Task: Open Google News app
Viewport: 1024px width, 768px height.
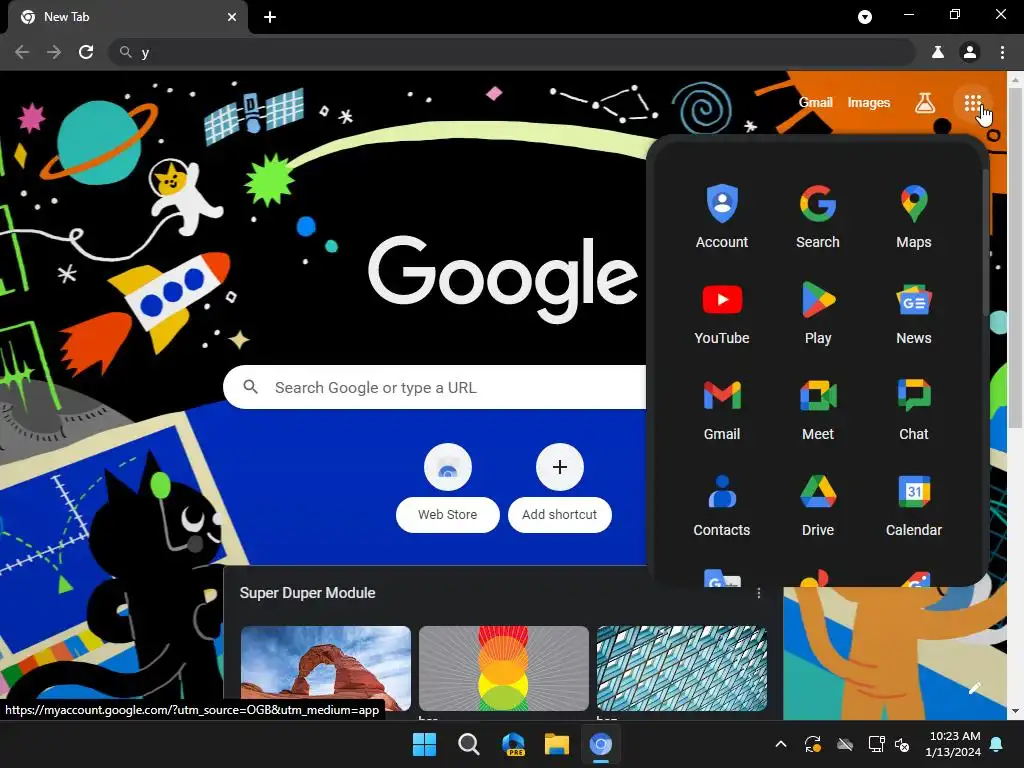Action: click(x=914, y=312)
